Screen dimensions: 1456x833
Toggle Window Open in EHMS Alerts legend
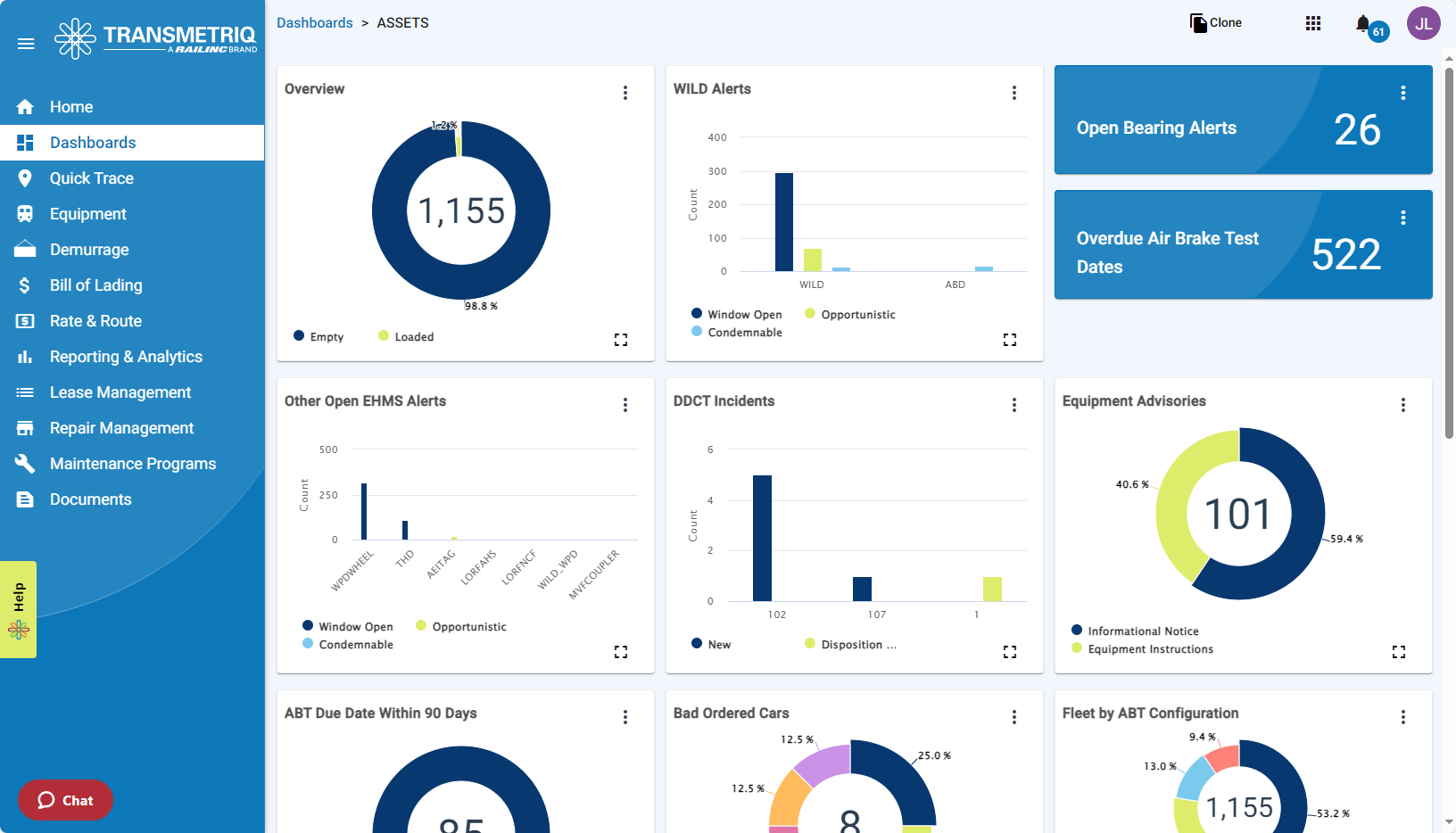[x=348, y=626]
